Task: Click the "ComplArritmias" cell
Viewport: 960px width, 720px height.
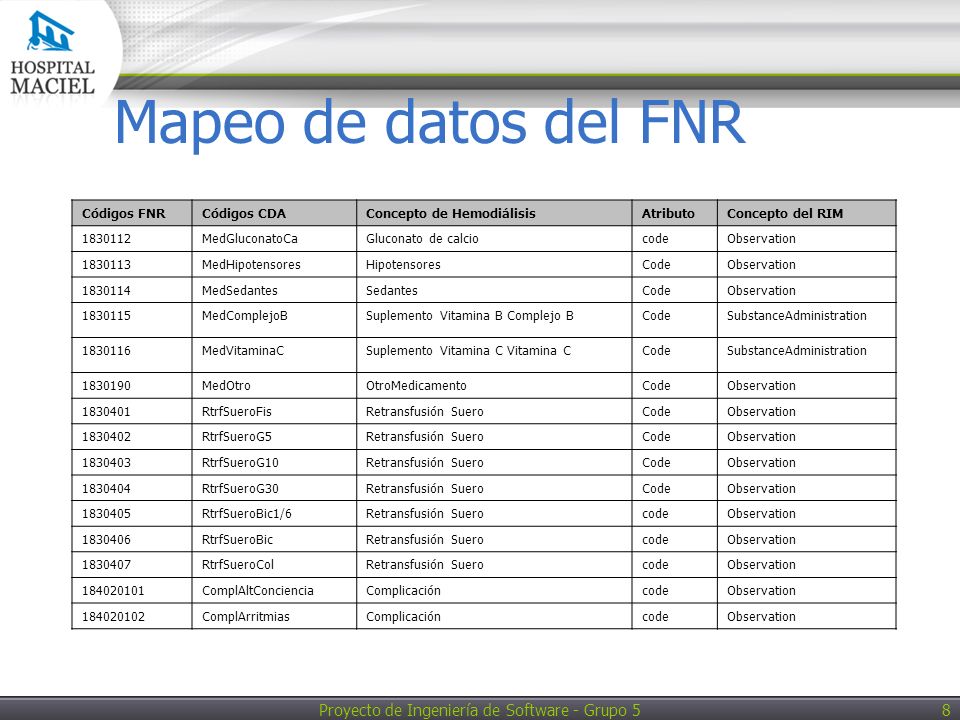Action: [x=274, y=617]
